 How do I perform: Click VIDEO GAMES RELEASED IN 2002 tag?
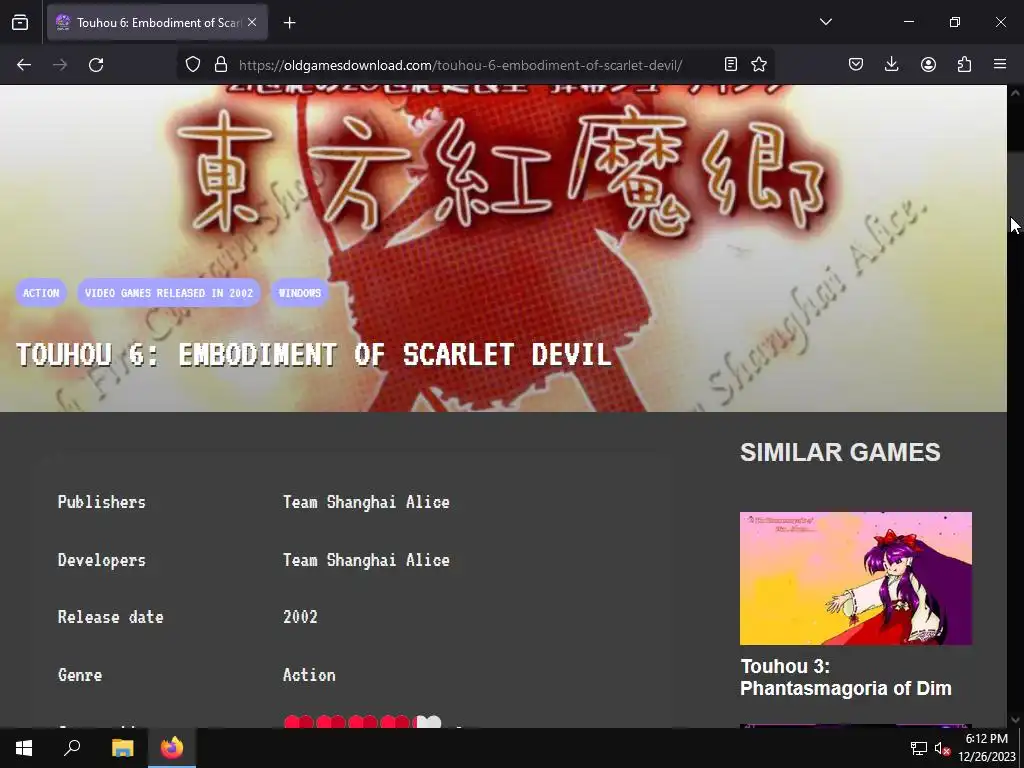tap(169, 293)
